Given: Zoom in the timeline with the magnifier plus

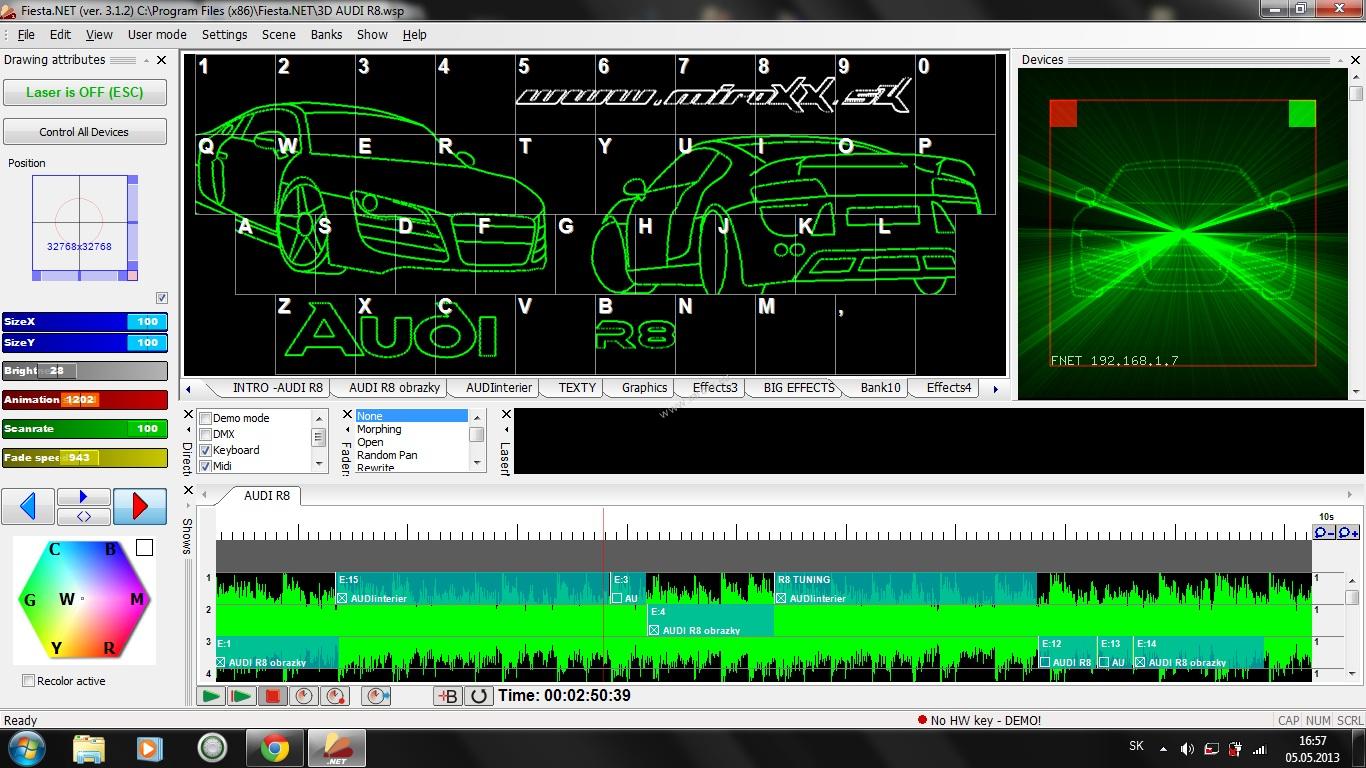Looking at the screenshot, I should [1348, 532].
